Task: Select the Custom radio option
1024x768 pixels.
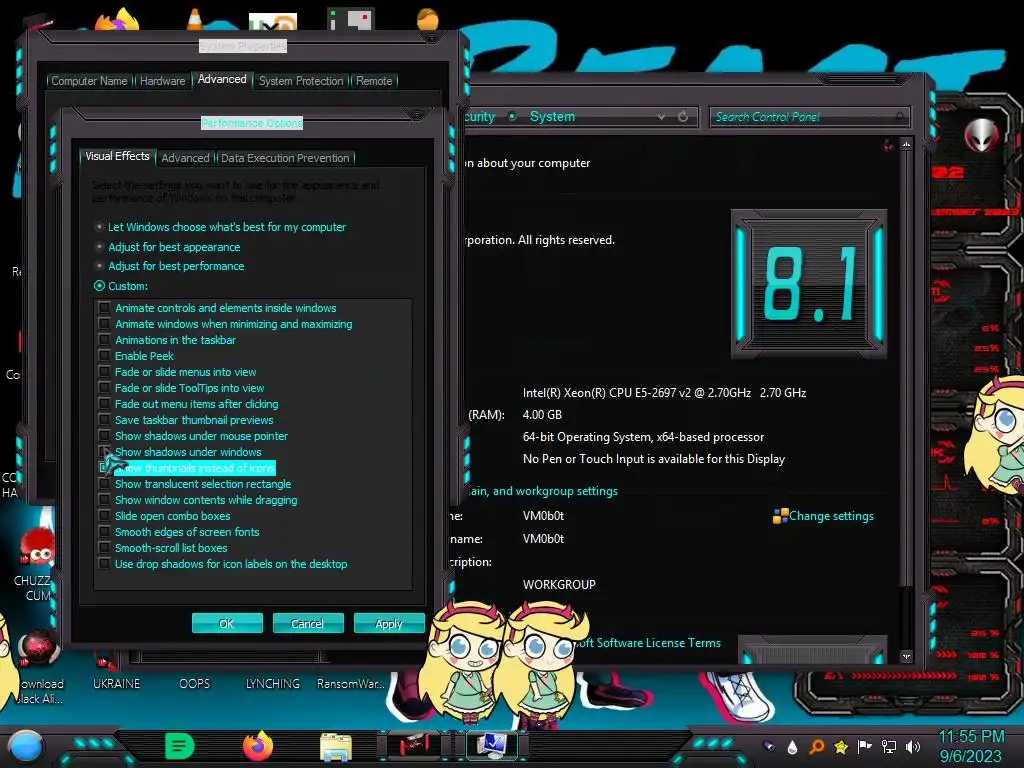Action: point(99,285)
